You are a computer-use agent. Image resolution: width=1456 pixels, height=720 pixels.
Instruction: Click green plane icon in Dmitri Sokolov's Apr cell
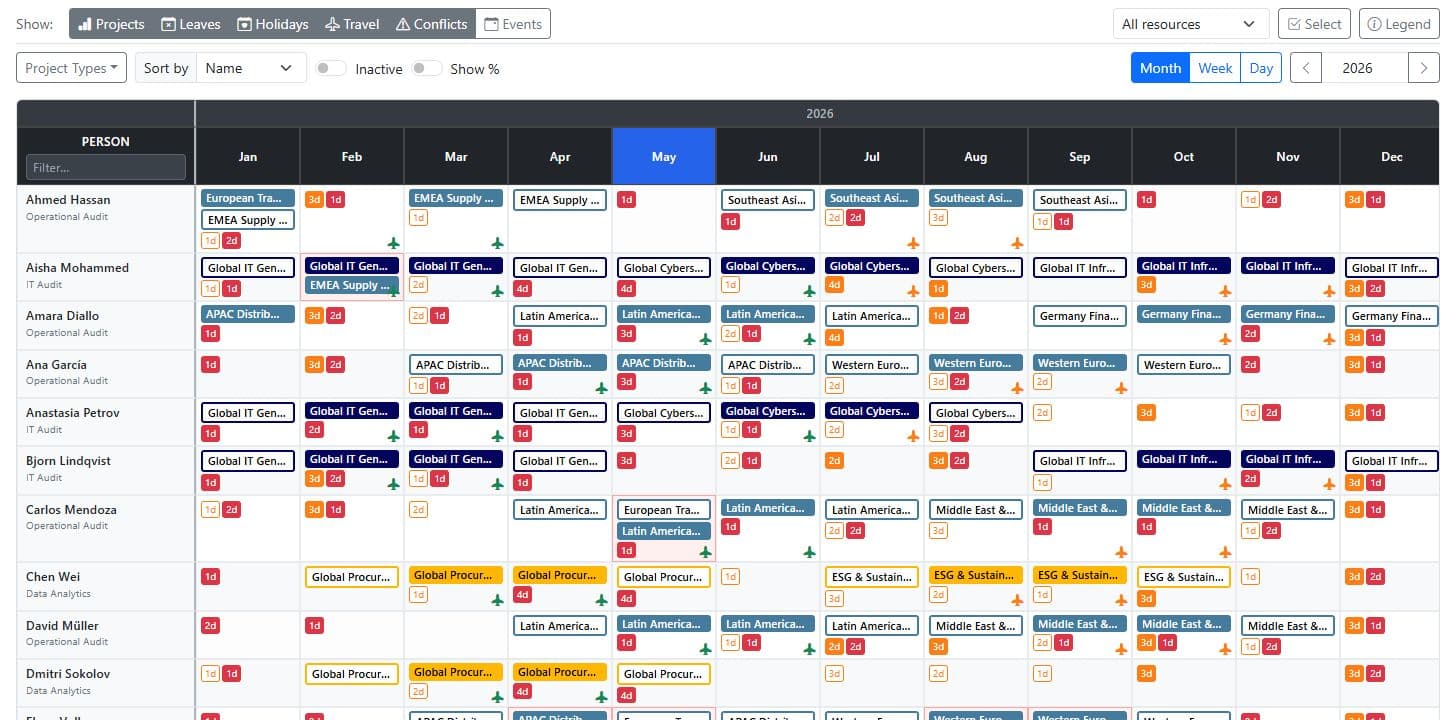click(x=601, y=696)
